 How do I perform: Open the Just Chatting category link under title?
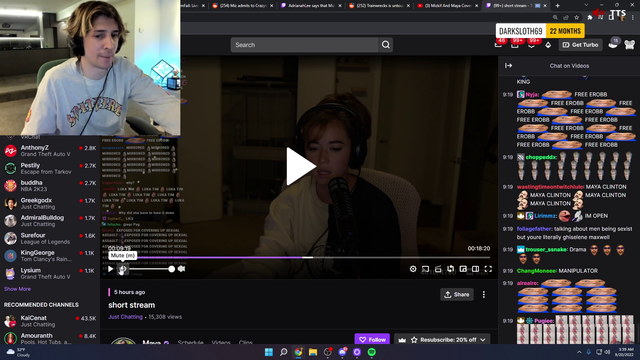[125, 317]
